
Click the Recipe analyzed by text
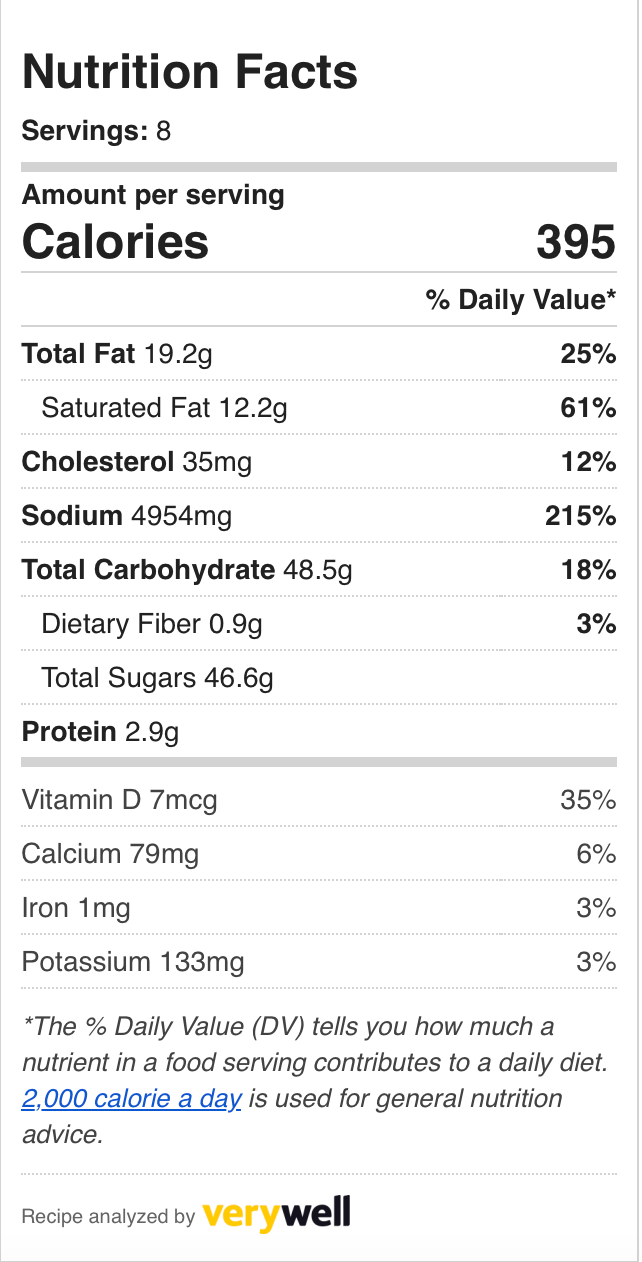point(108,1217)
